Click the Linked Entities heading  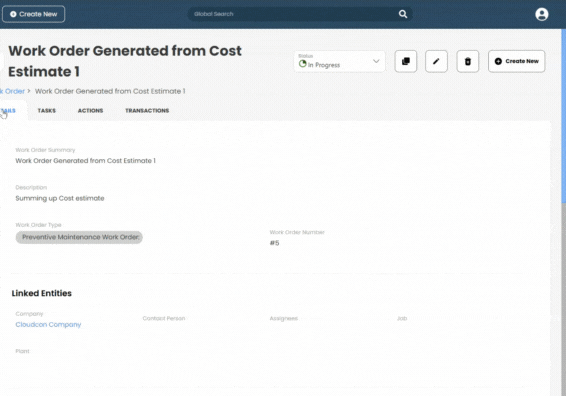(x=42, y=293)
